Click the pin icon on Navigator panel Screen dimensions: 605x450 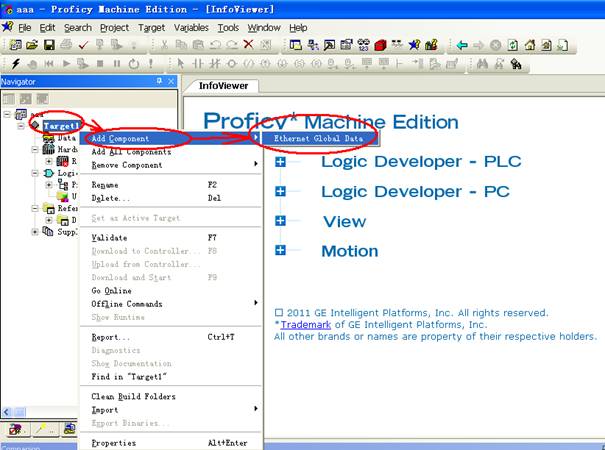[159, 81]
